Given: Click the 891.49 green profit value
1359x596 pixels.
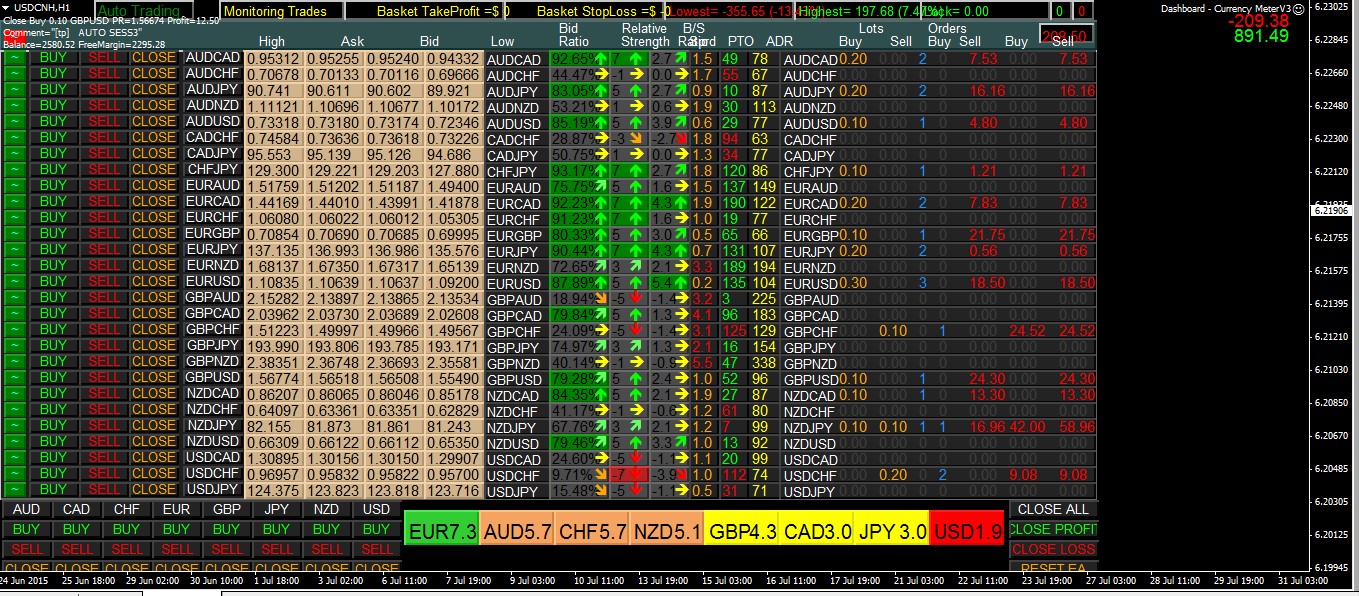Looking at the screenshot, I should pyautogui.click(x=1261, y=36).
